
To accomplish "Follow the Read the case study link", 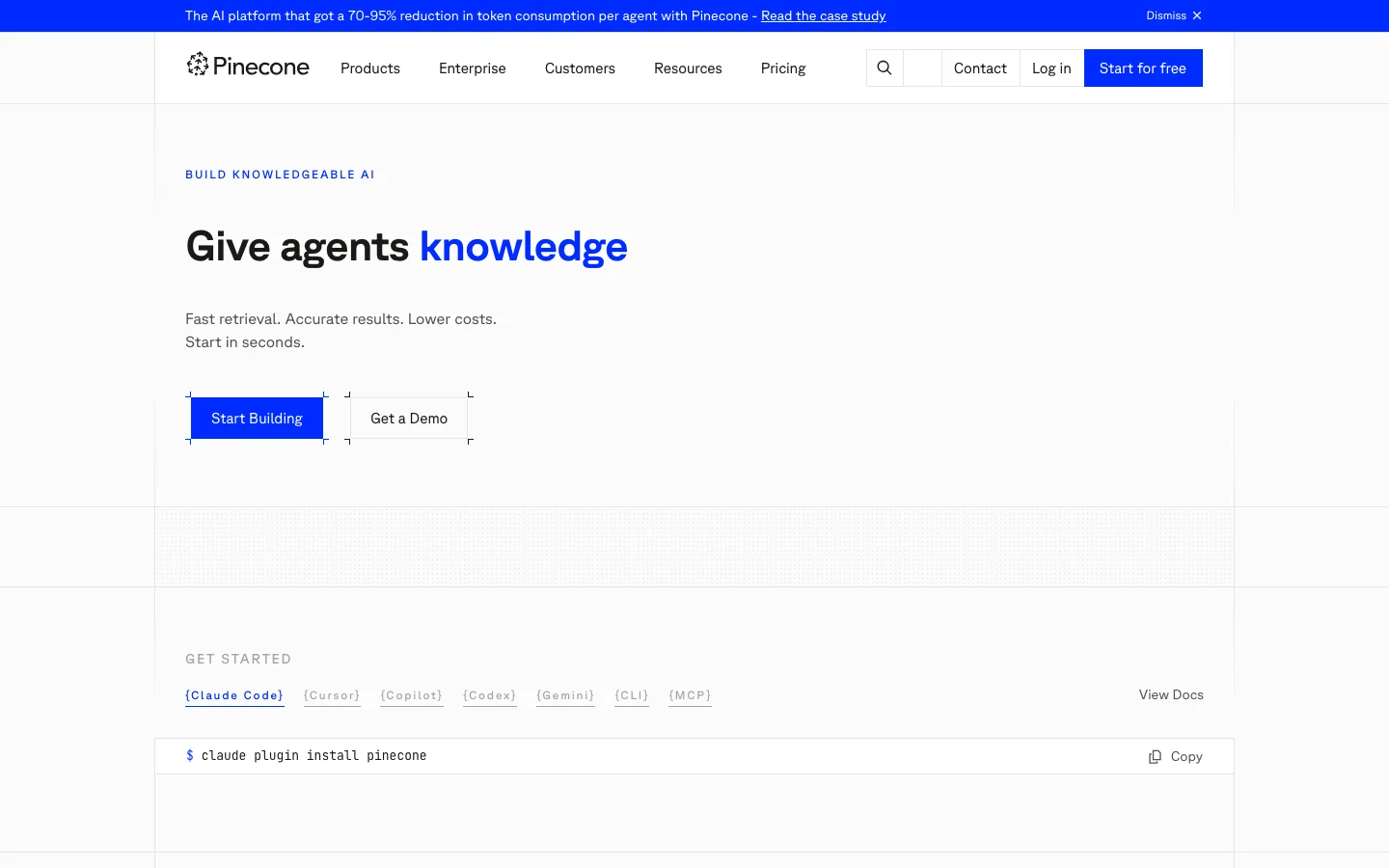I will pos(824,15).
